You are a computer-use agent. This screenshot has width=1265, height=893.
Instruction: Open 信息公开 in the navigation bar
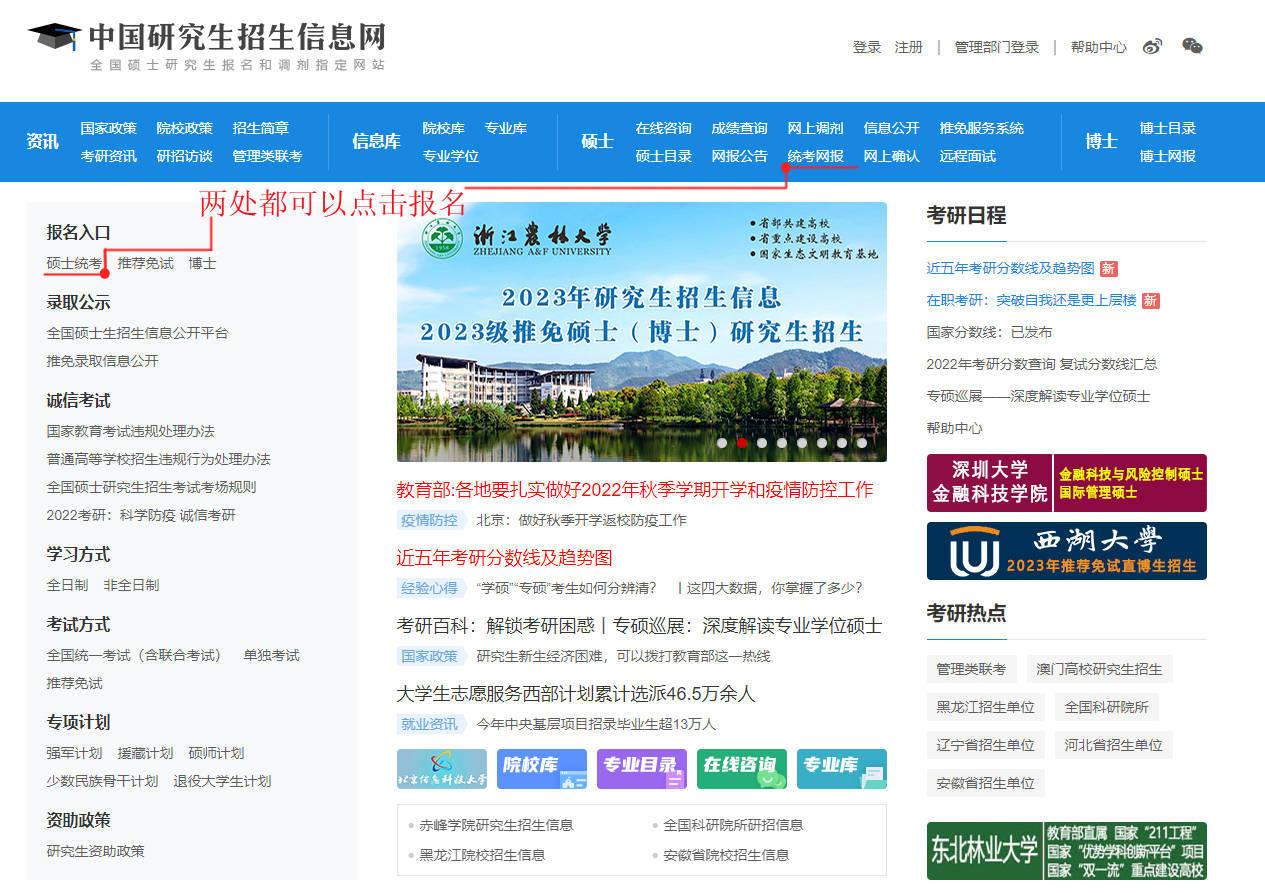[x=892, y=128]
